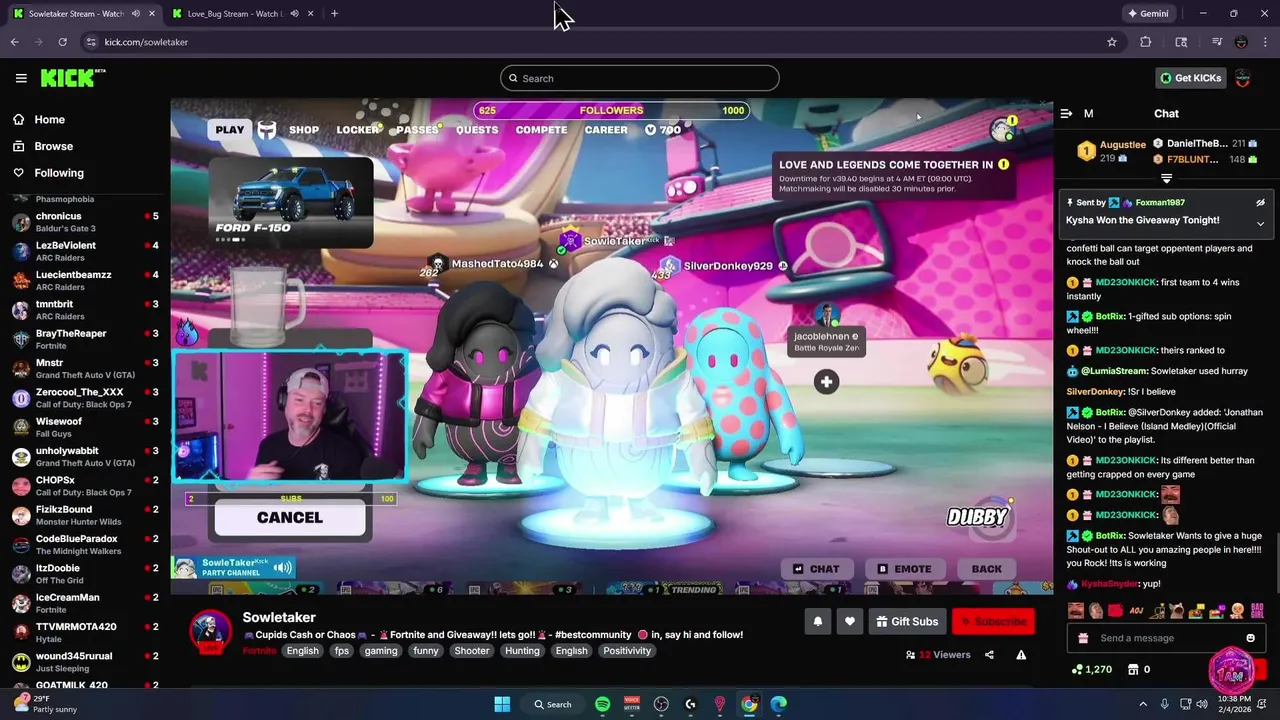
Task: Click Sowletaker channel avatar below video
Action: 211,631
